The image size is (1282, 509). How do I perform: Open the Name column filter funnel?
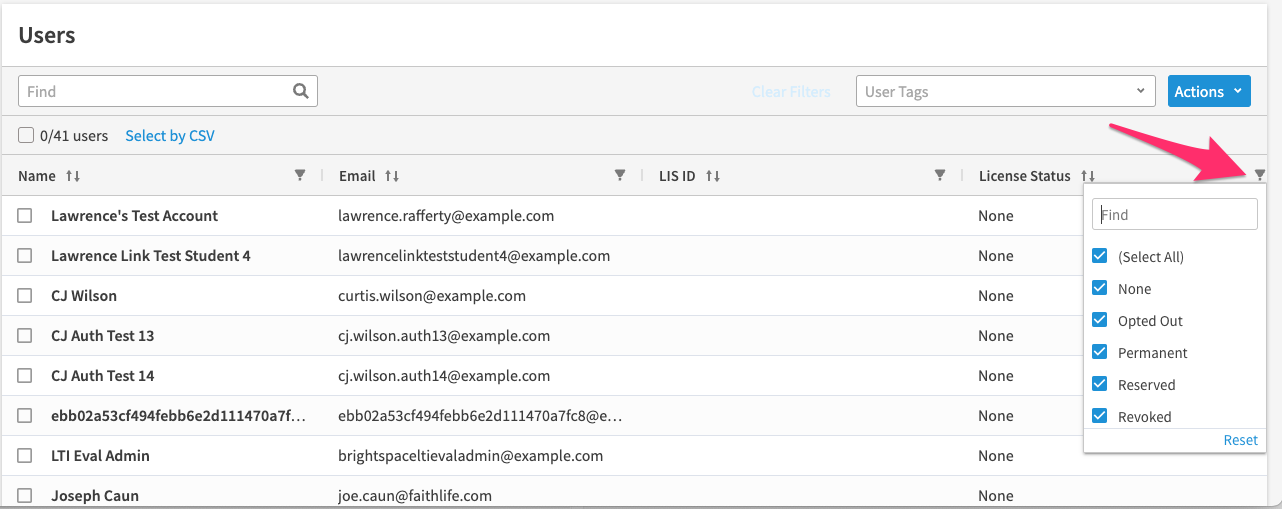pyautogui.click(x=300, y=175)
